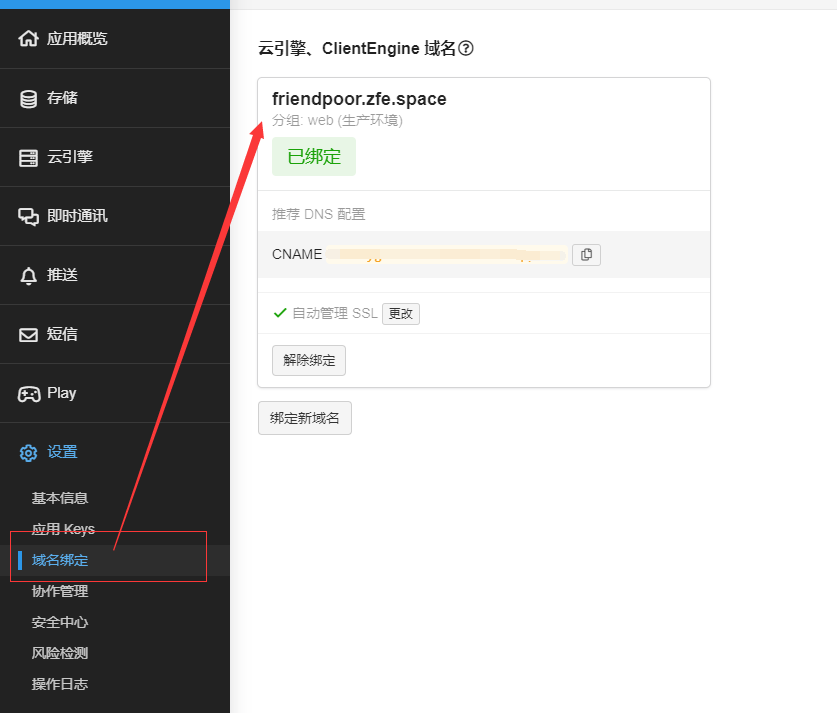Click the green checkmark beside 自动管理 SSL
The width and height of the screenshot is (837, 713).
280,313
